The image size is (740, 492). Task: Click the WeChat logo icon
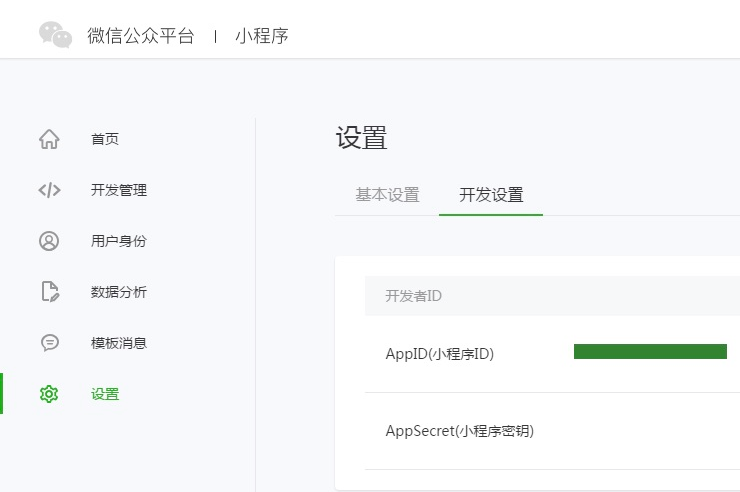(55, 35)
